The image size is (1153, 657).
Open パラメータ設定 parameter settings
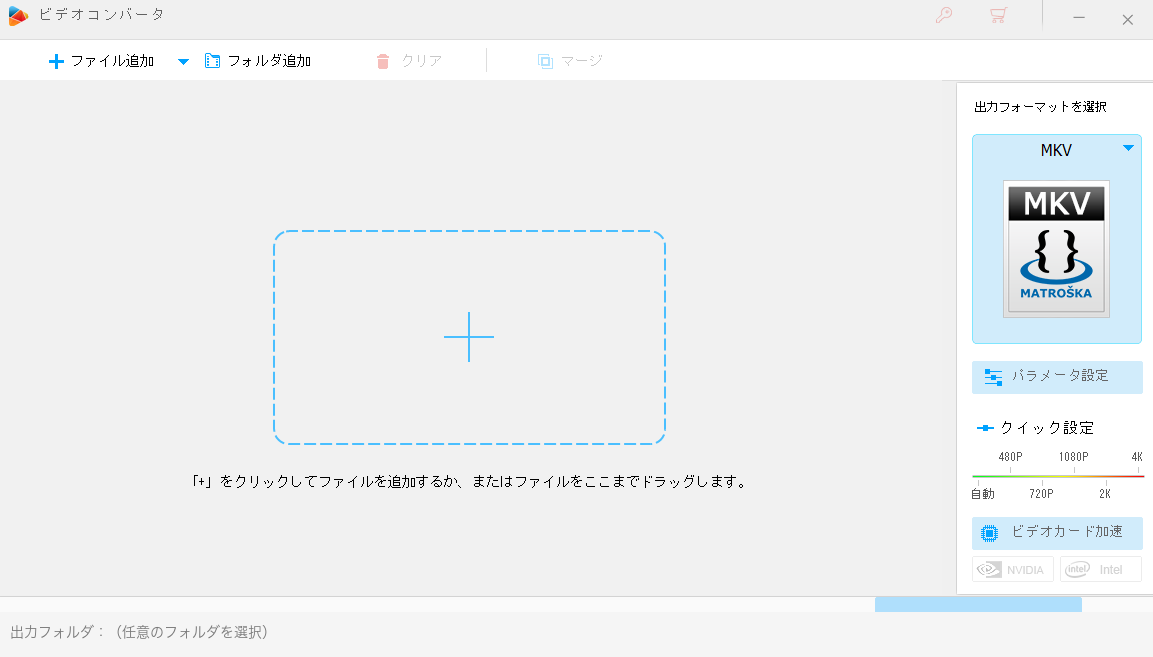click(x=1057, y=377)
